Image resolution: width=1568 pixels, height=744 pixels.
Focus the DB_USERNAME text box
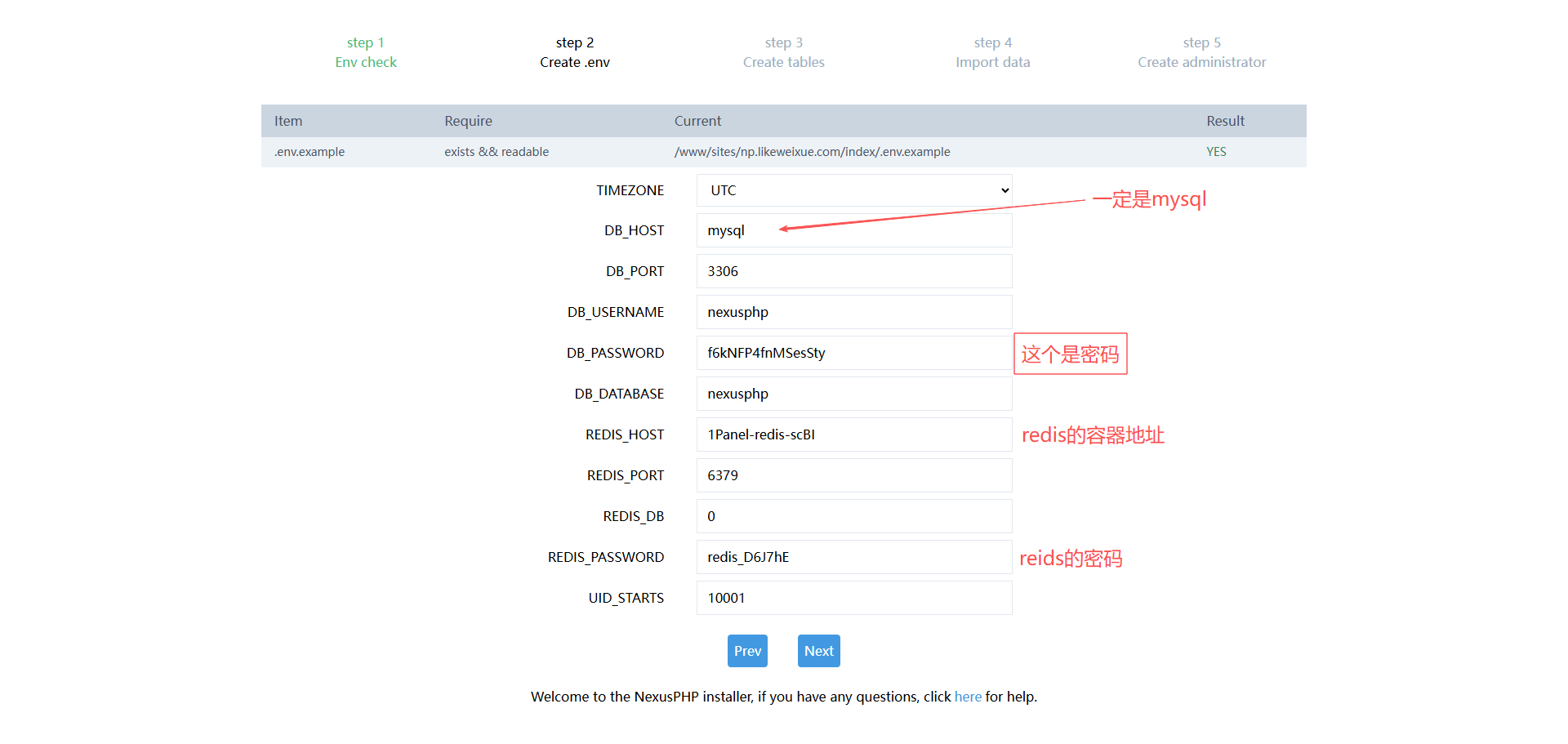pyautogui.click(x=853, y=312)
